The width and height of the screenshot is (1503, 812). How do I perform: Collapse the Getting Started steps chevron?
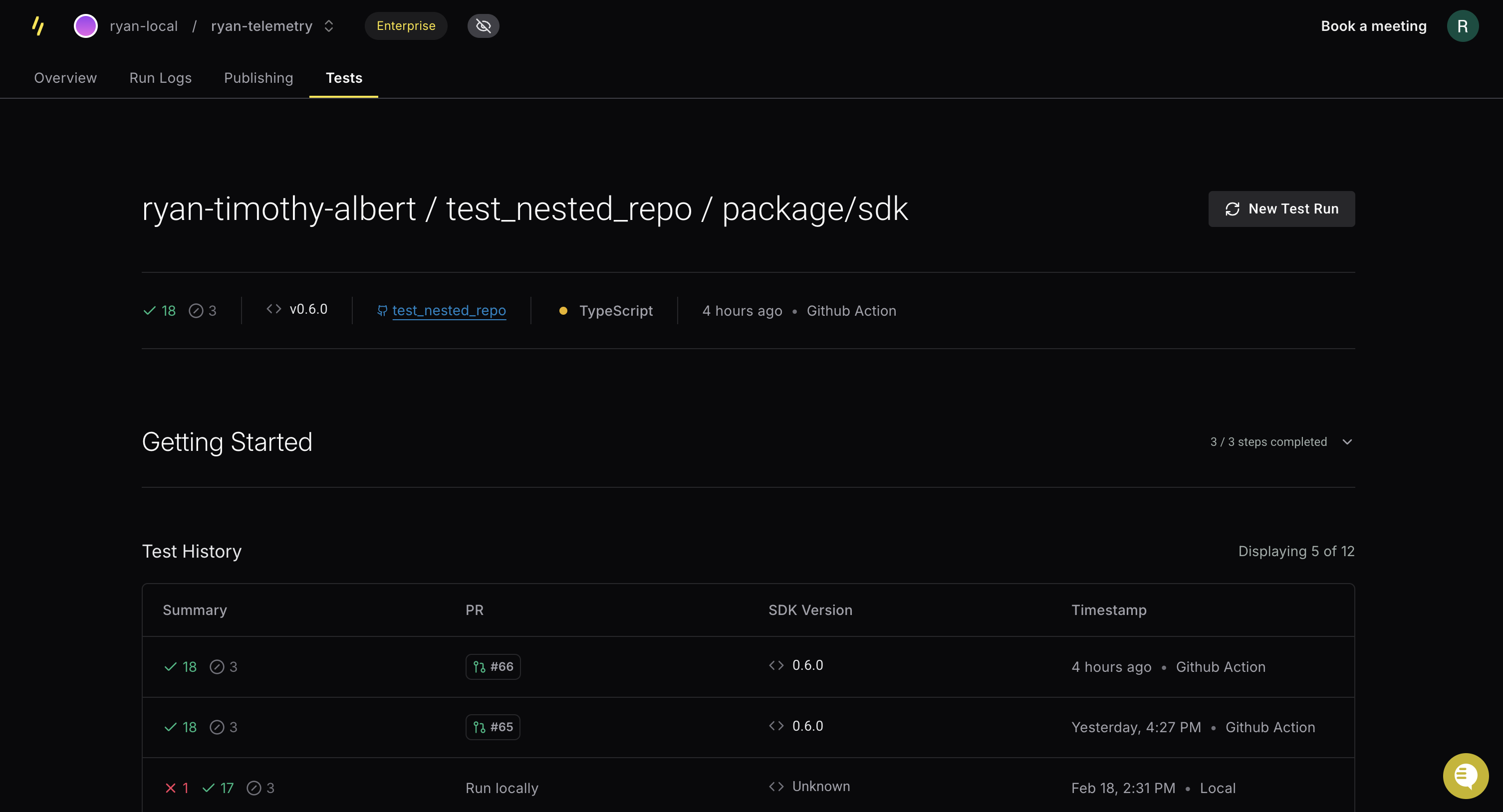1347,441
